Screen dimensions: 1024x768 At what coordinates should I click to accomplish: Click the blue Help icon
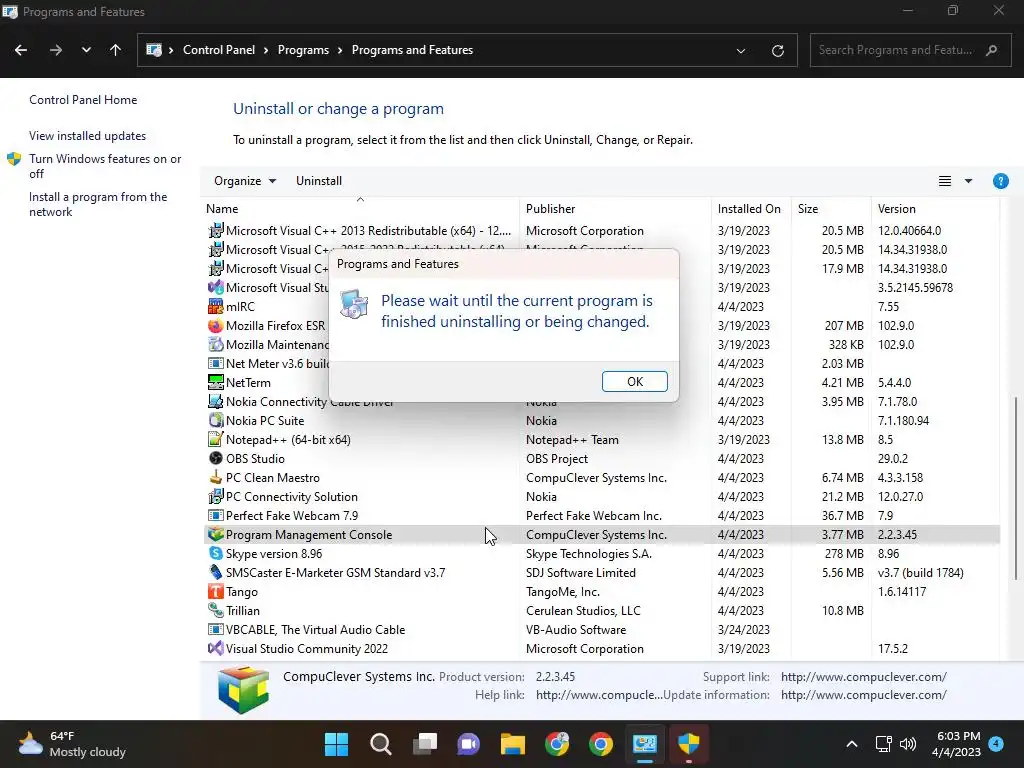tap(1000, 181)
